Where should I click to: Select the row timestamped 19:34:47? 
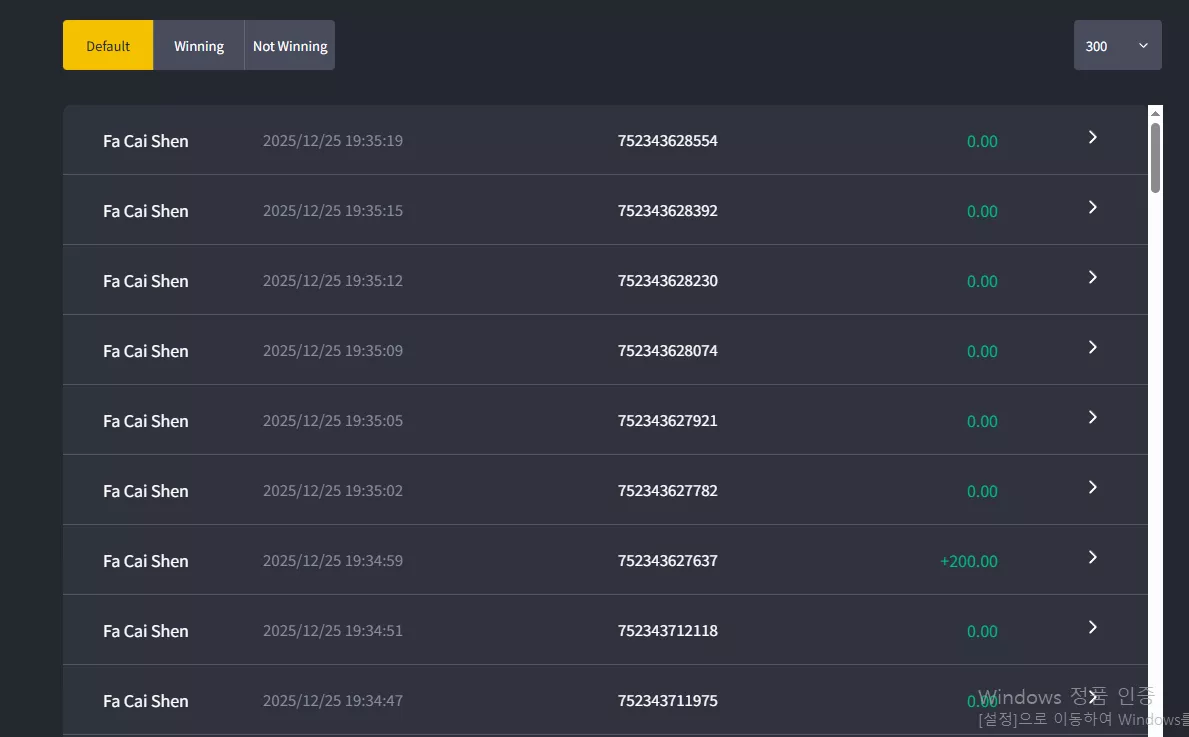(x=605, y=700)
